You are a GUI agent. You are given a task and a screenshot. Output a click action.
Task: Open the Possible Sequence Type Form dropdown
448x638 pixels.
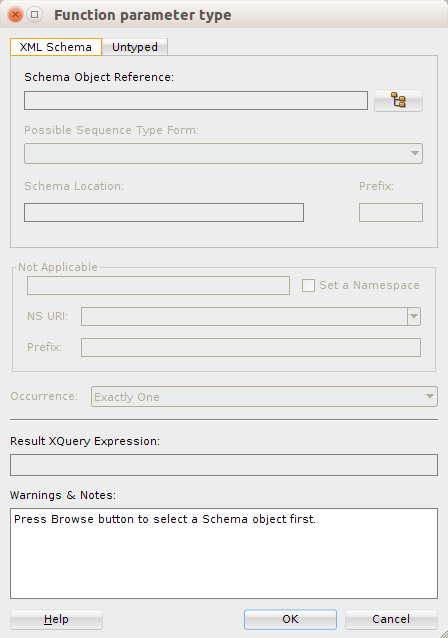pos(223,153)
